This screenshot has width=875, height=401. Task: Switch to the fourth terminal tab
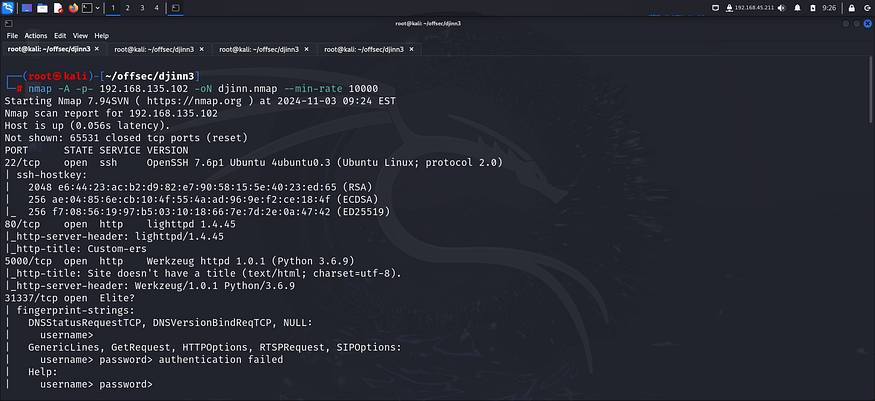coord(369,49)
